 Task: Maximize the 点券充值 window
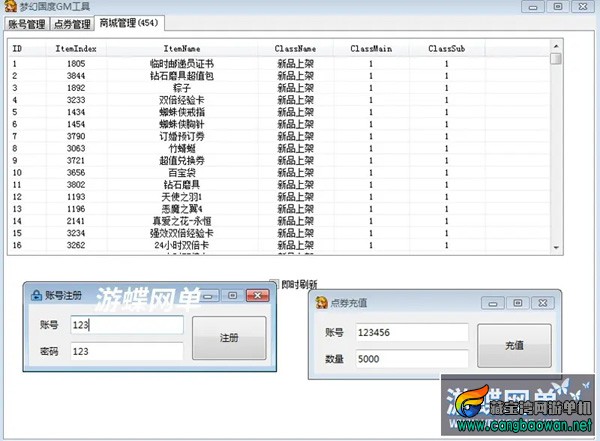point(517,303)
